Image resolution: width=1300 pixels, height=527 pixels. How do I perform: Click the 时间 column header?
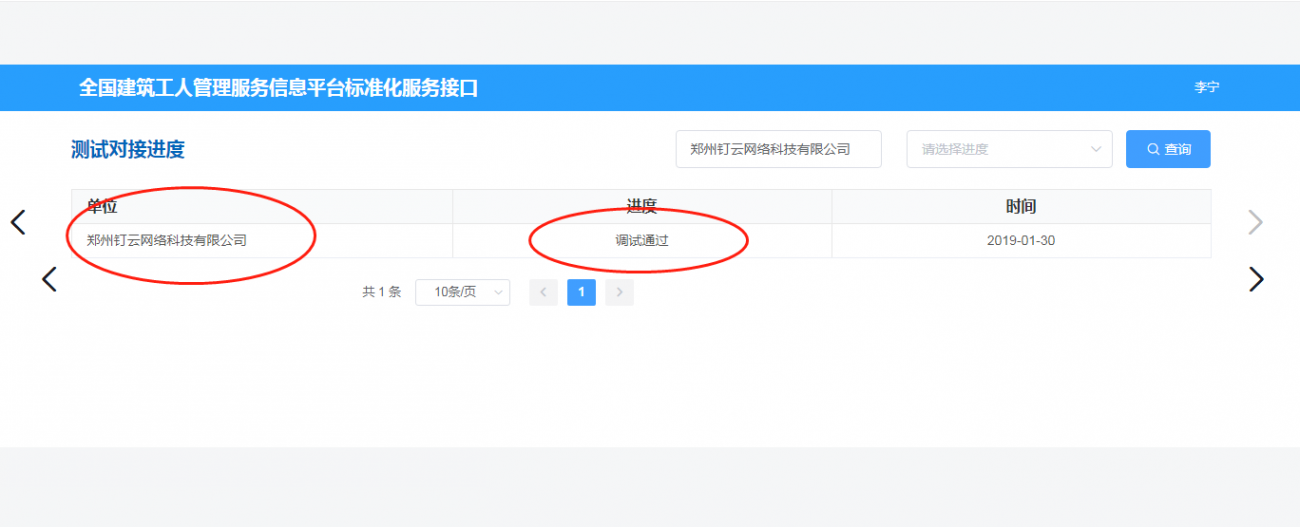pos(1021,206)
